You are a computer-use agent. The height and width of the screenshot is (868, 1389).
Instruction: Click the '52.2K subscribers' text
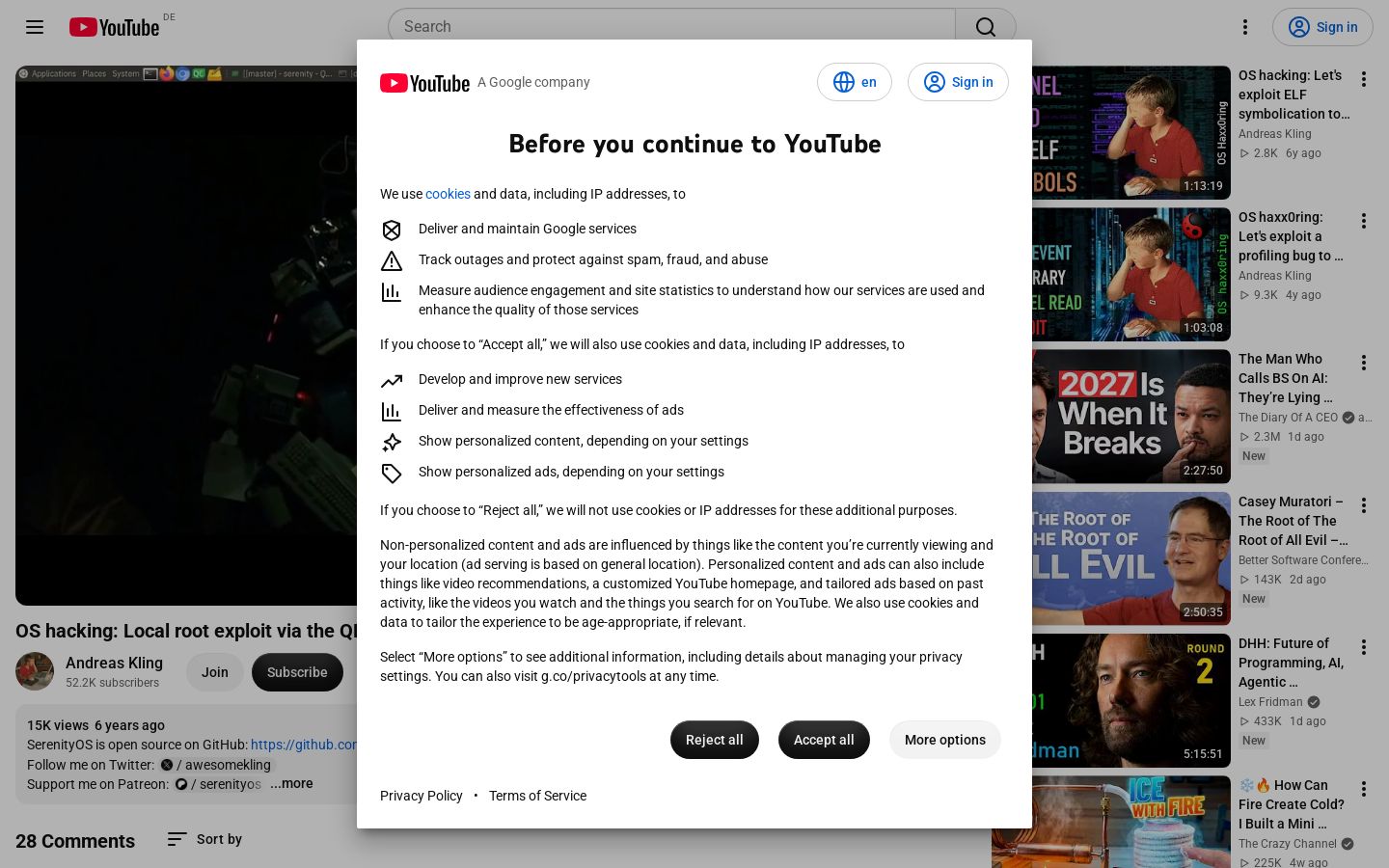[112, 683]
